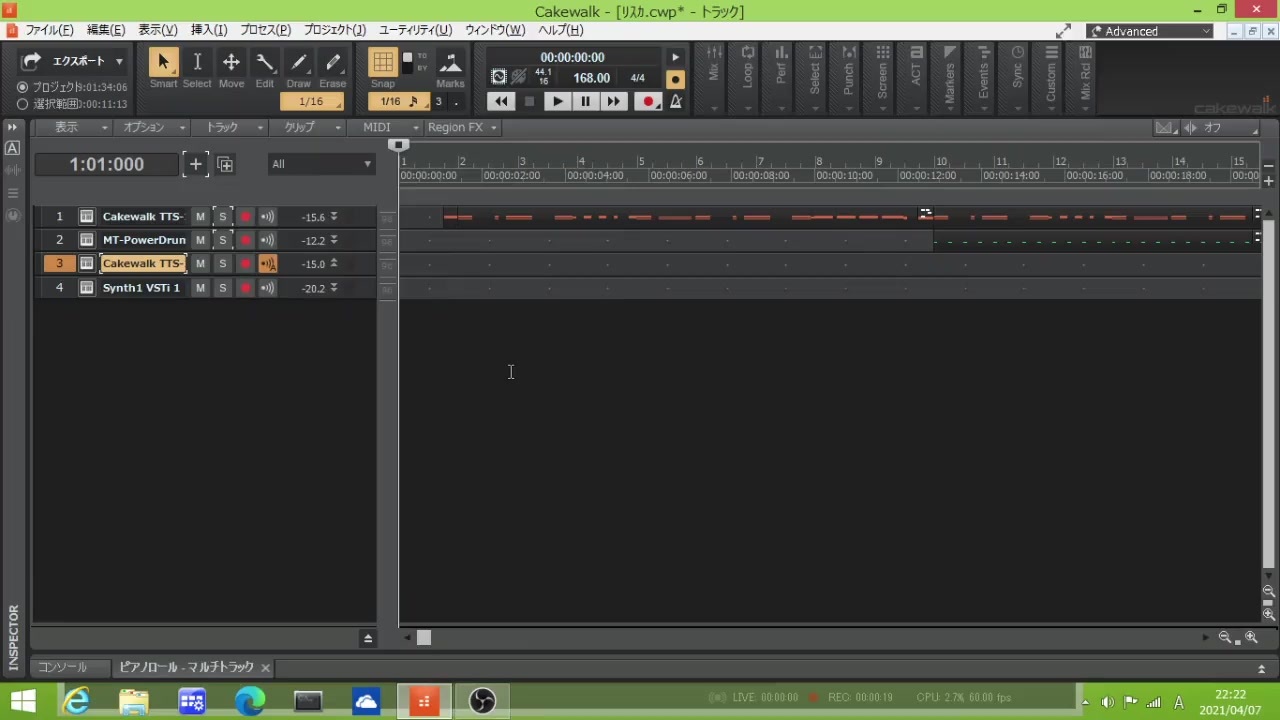
Task: Click the add track plus button
Action: [x=195, y=164]
